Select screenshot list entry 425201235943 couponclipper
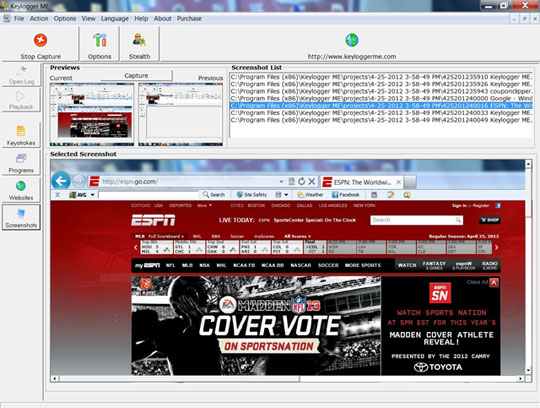 (381, 91)
